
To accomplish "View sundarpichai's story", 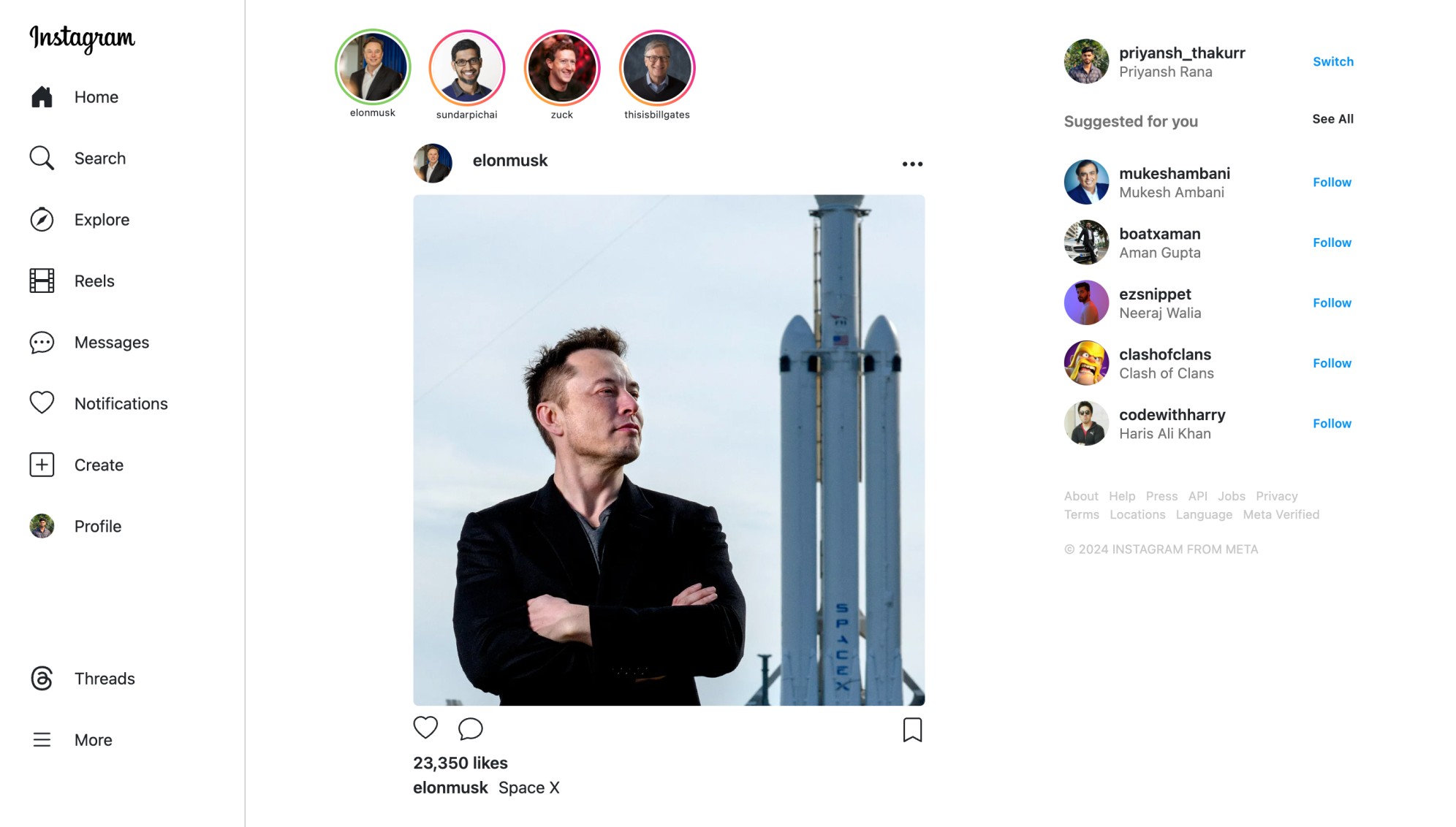I will 466,69.
